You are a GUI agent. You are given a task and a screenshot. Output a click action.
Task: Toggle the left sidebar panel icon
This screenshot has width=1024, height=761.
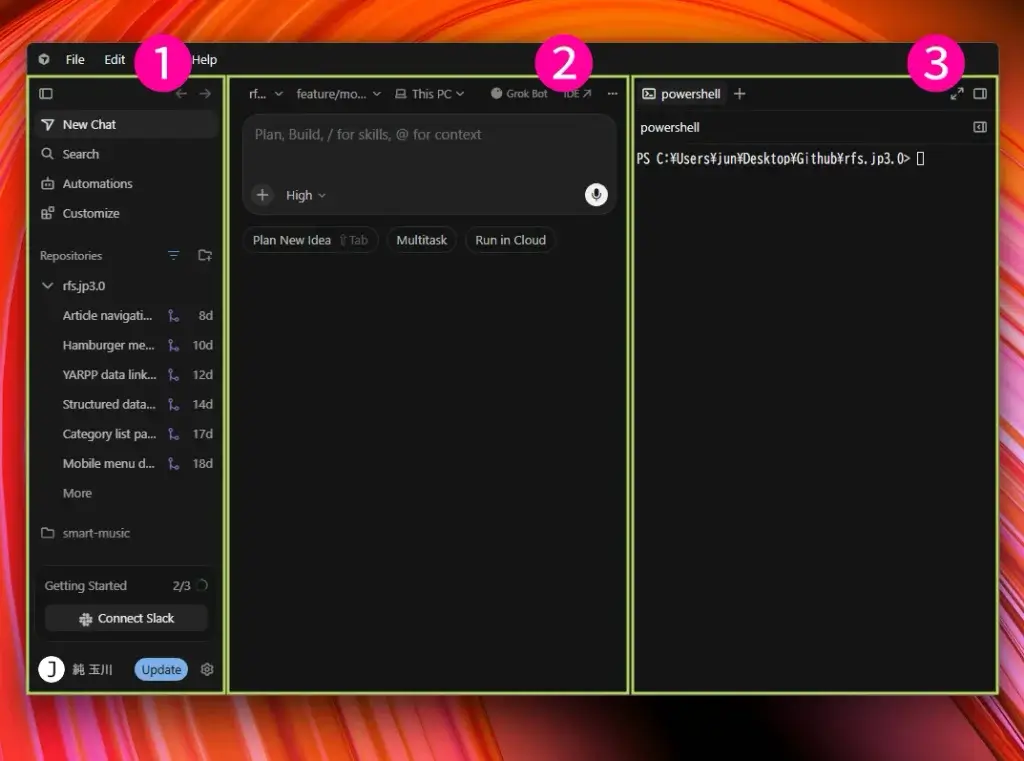[46, 93]
